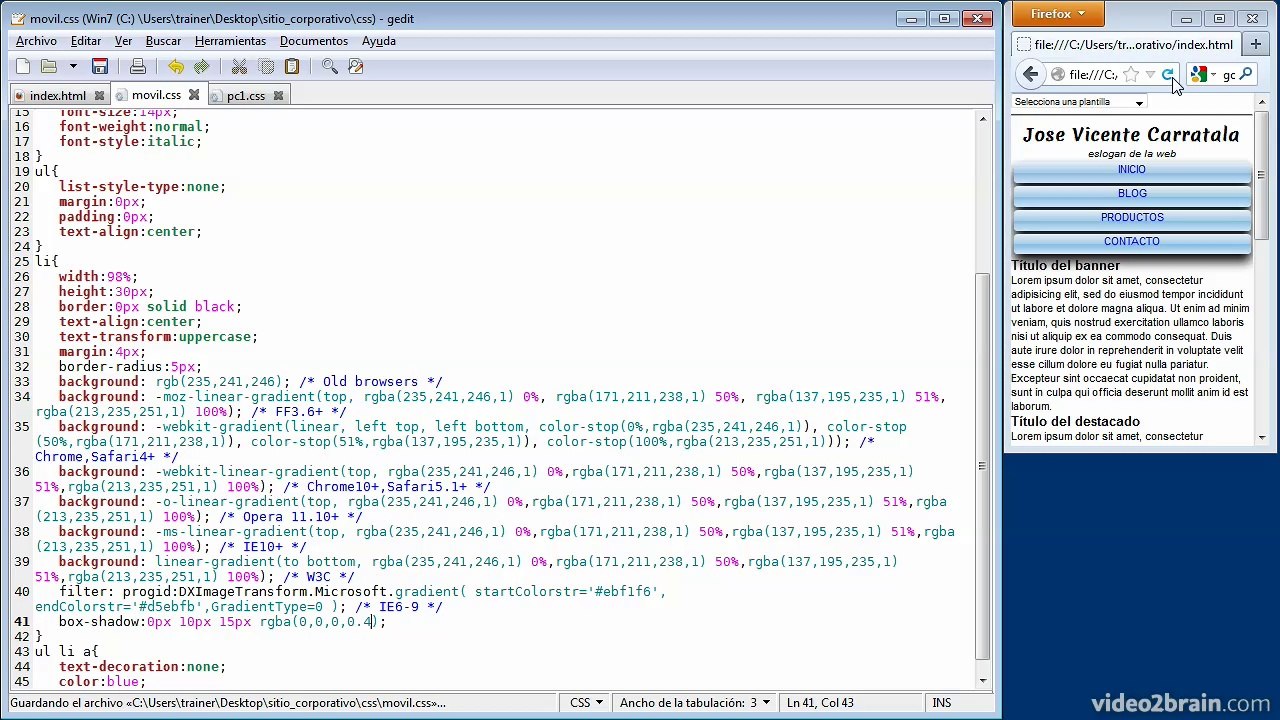
Task: Place cursor on the box-shadow line 41
Action: pyautogui.click(x=221, y=622)
